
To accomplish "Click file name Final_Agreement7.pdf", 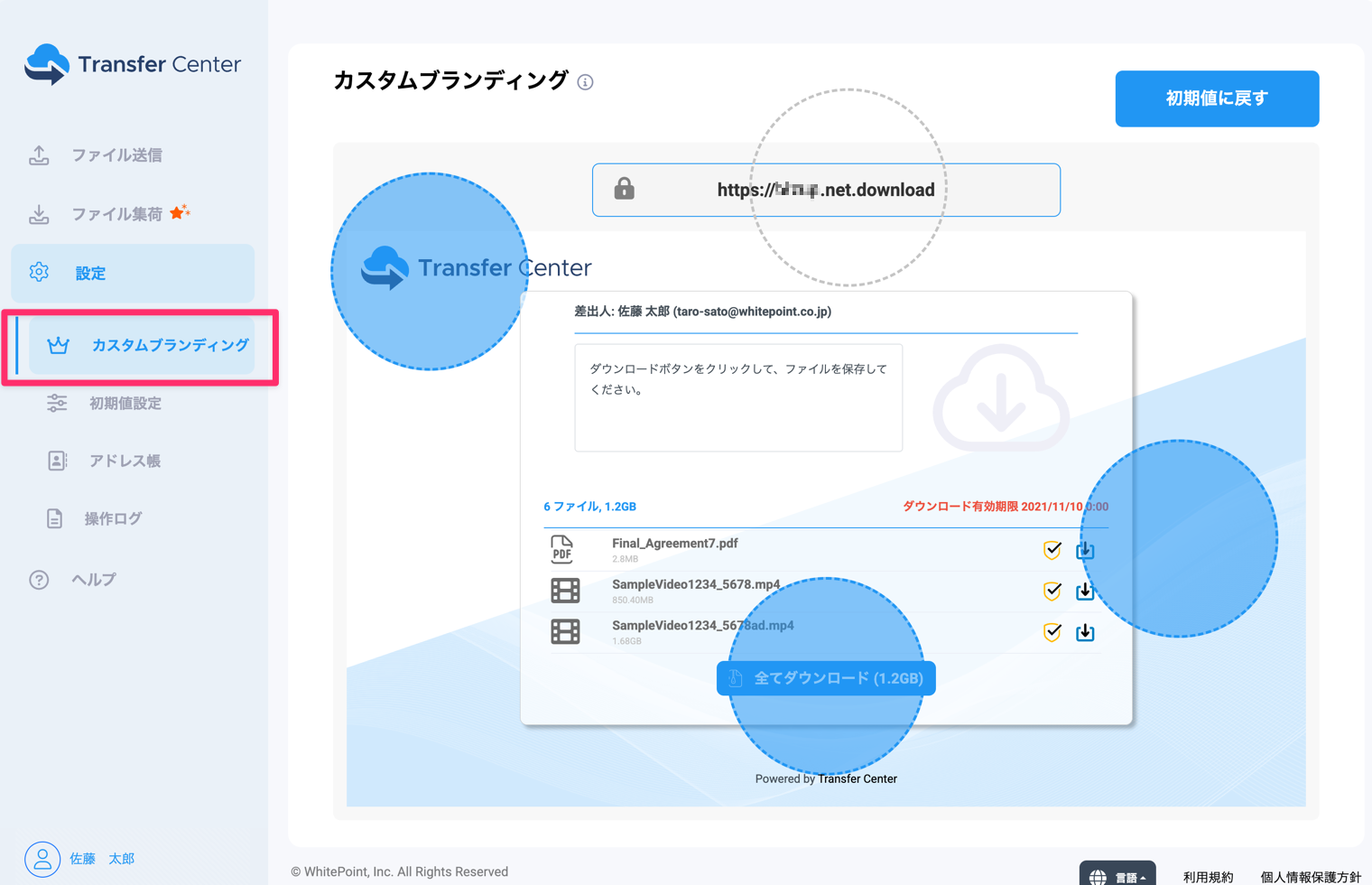I will pos(675,544).
